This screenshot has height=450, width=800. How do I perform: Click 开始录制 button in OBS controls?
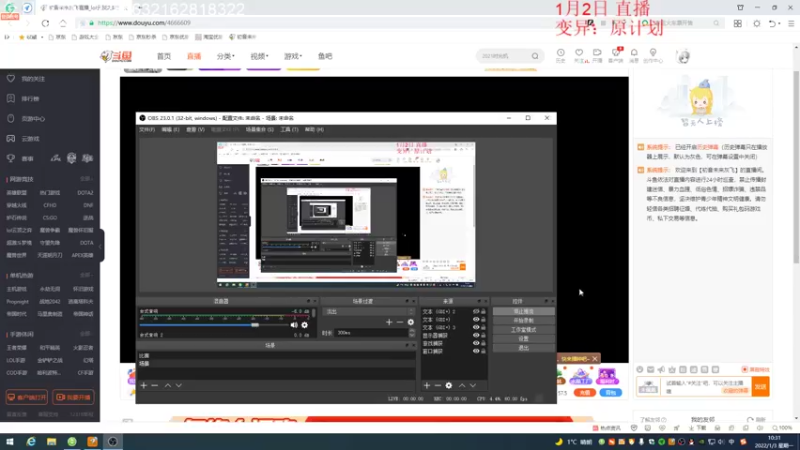tap(523, 320)
